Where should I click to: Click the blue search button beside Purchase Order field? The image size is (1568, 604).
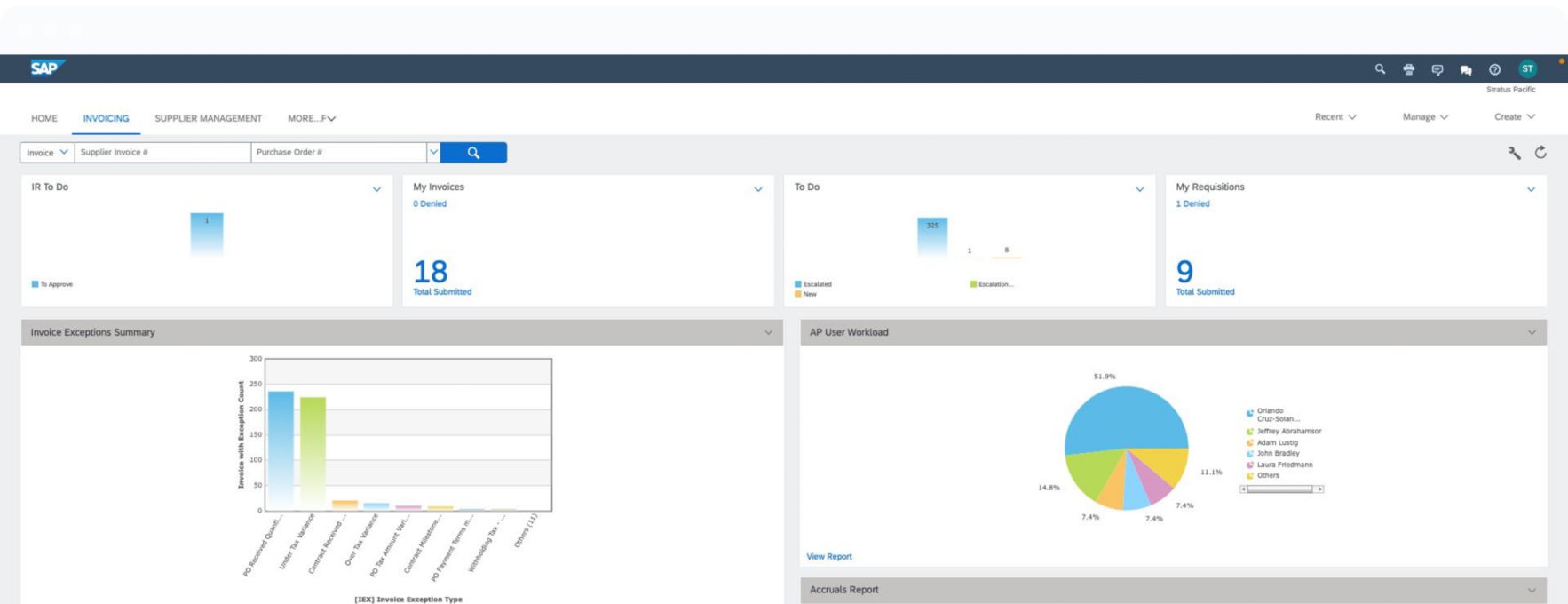tap(473, 153)
